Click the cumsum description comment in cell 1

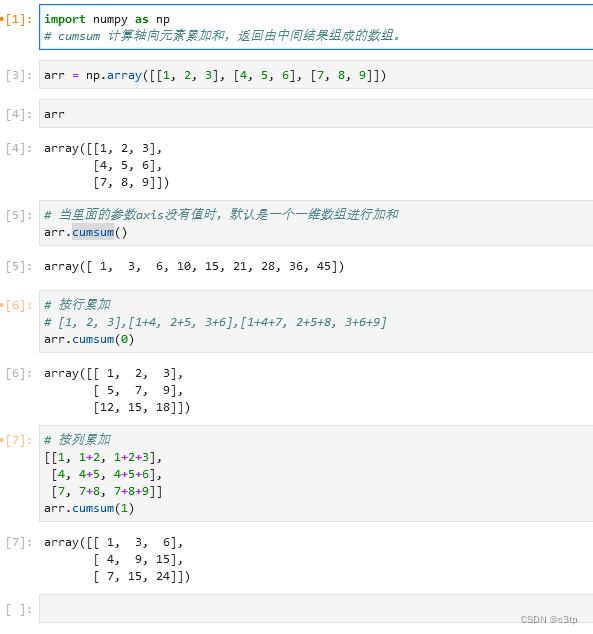(x=222, y=36)
